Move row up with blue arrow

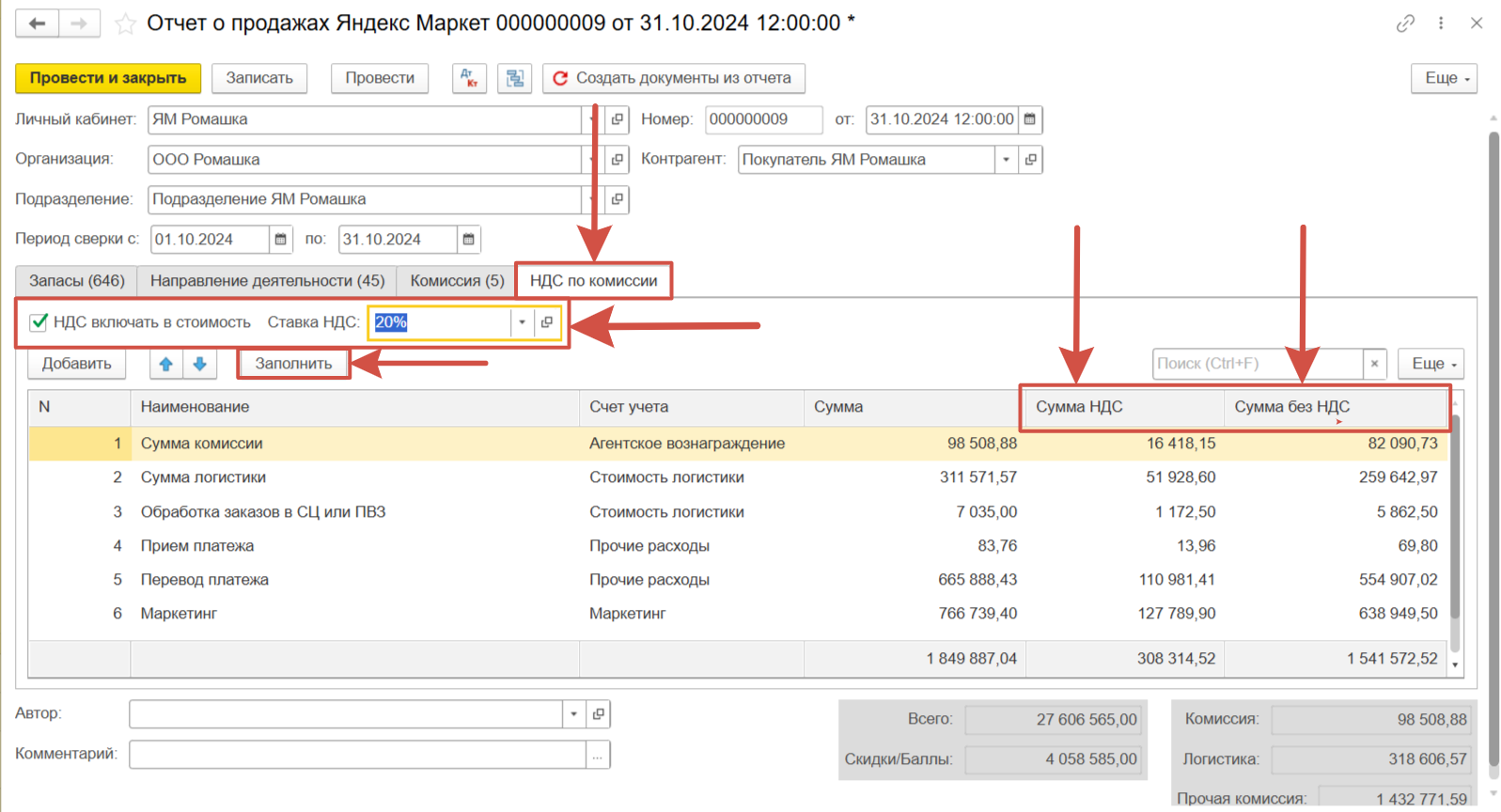[166, 364]
